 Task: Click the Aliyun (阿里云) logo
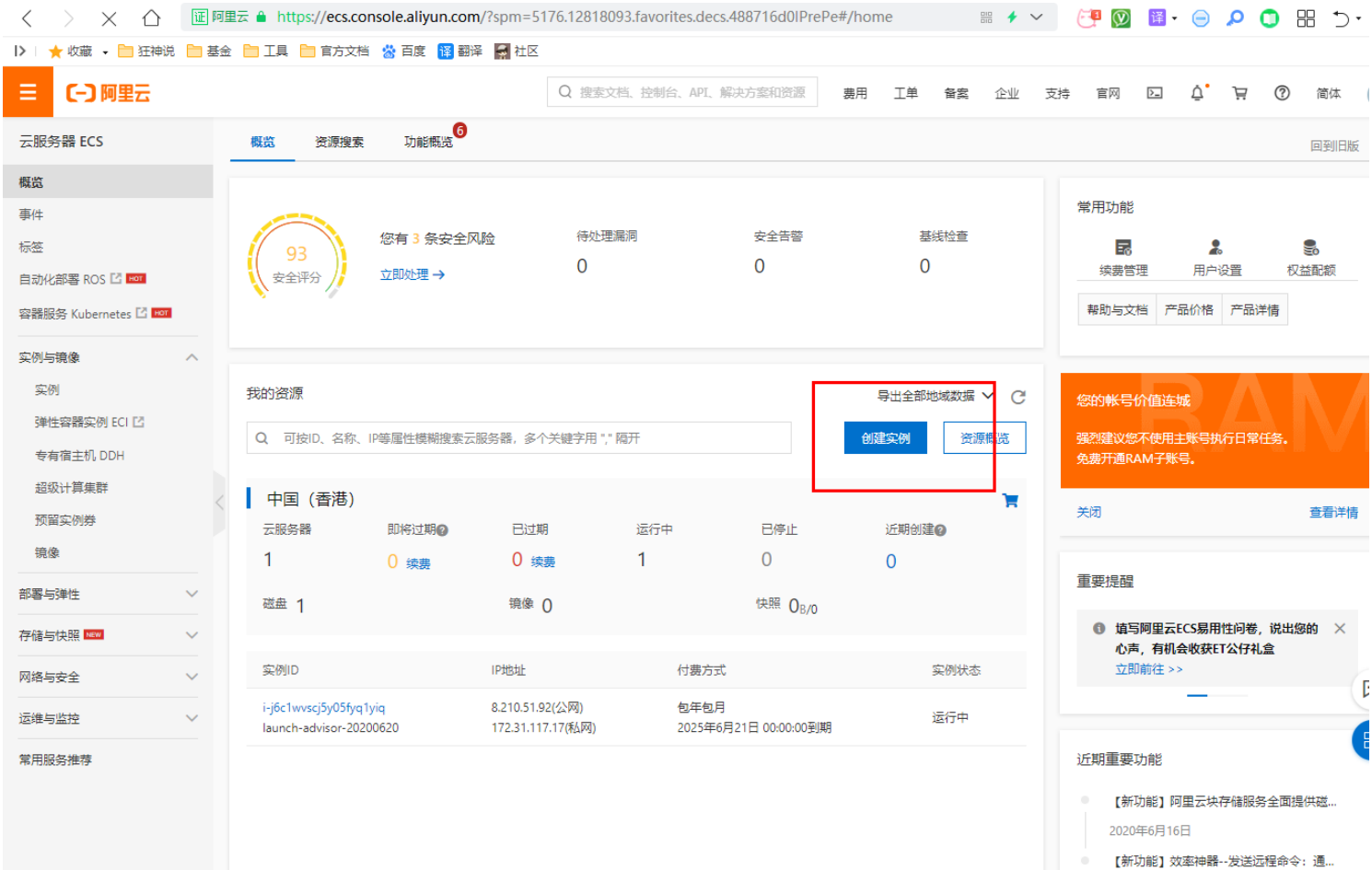pos(108,93)
